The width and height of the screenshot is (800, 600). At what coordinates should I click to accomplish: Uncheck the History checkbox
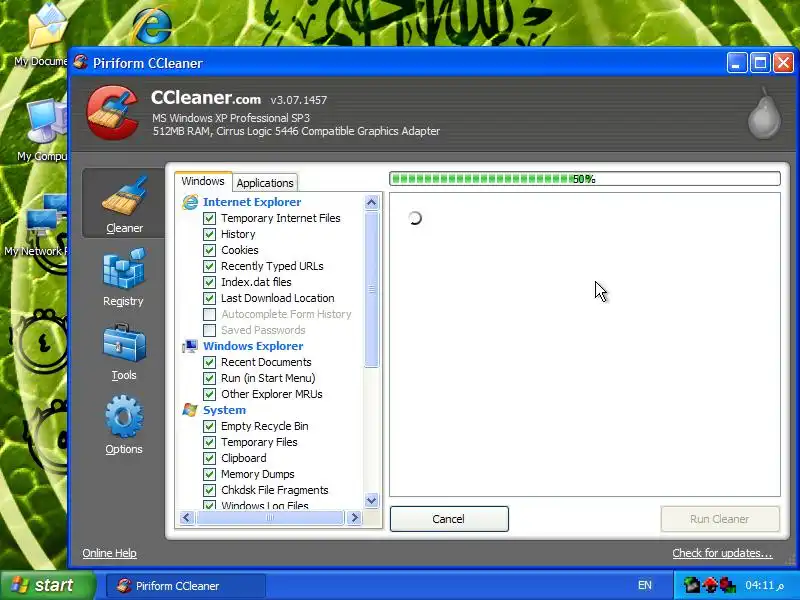point(209,234)
